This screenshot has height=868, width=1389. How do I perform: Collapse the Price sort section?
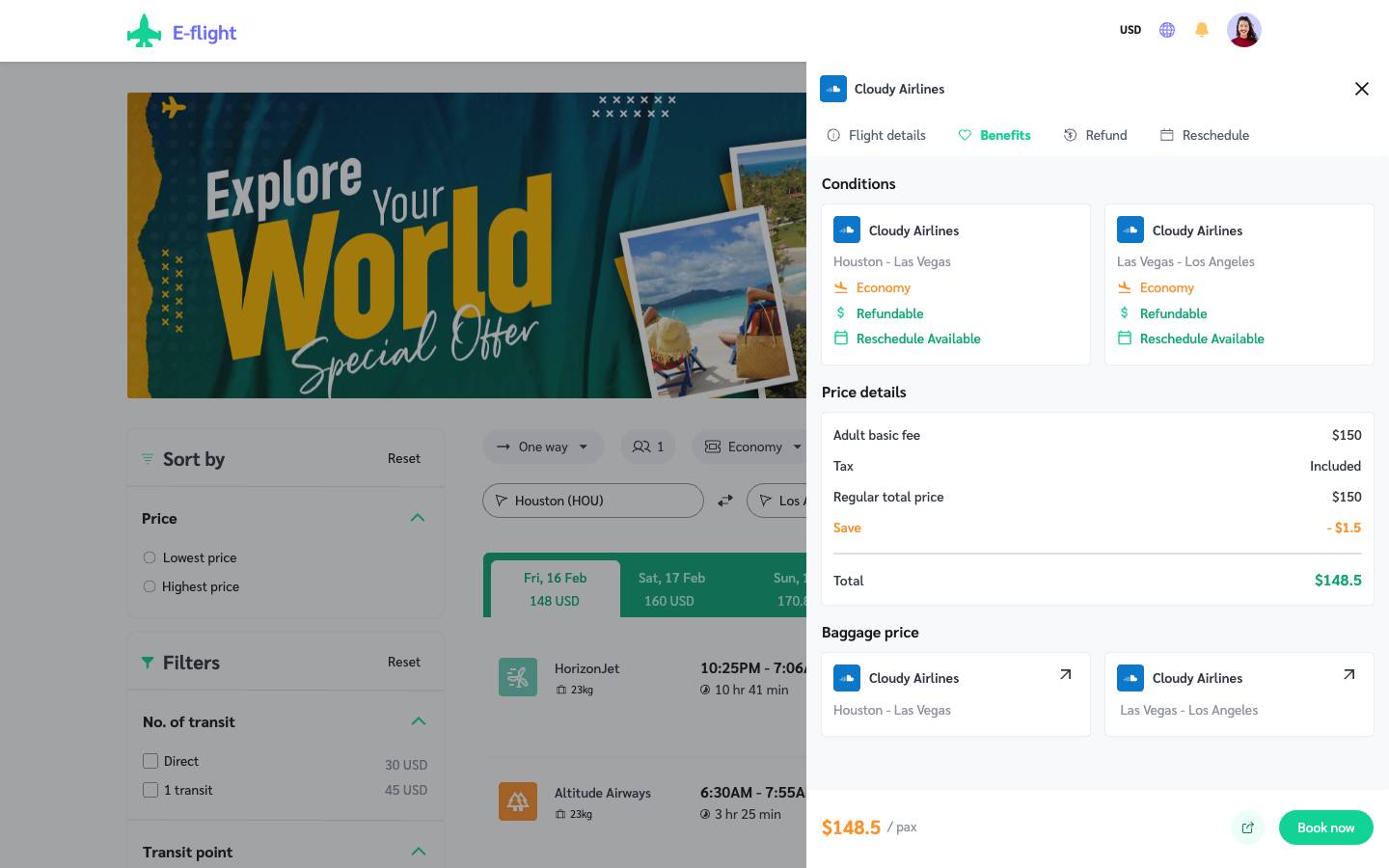click(418, 518)
